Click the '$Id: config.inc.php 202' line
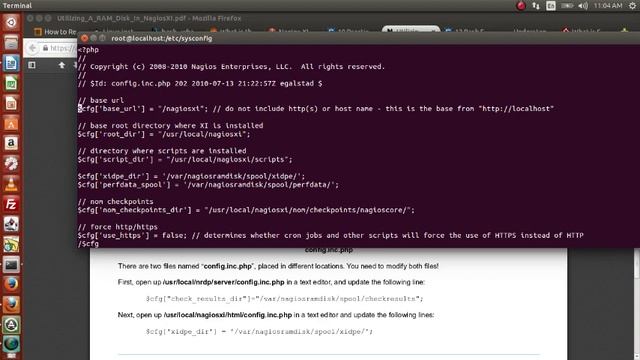 point(200,83)
